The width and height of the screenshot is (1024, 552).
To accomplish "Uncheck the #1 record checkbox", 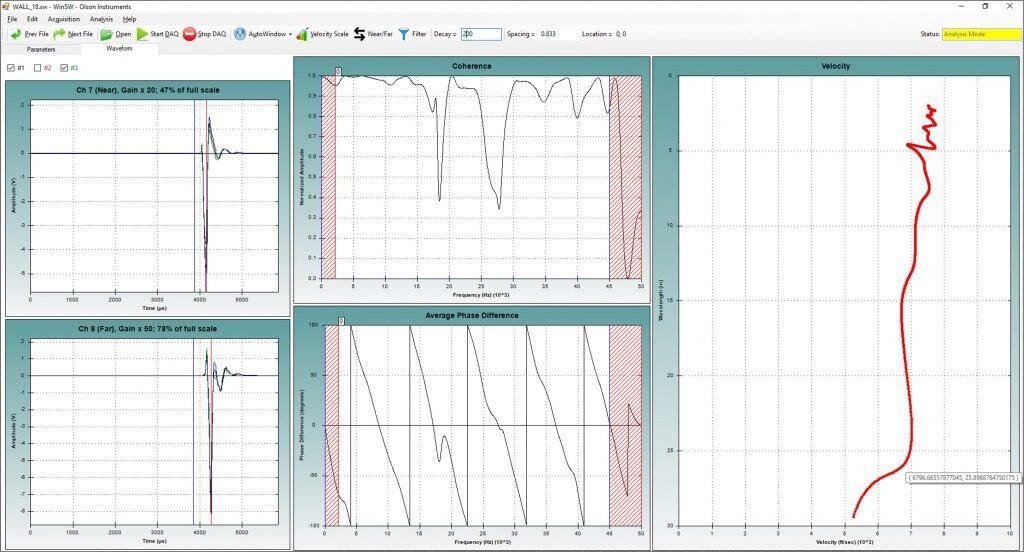I will [x=11, y=68].
